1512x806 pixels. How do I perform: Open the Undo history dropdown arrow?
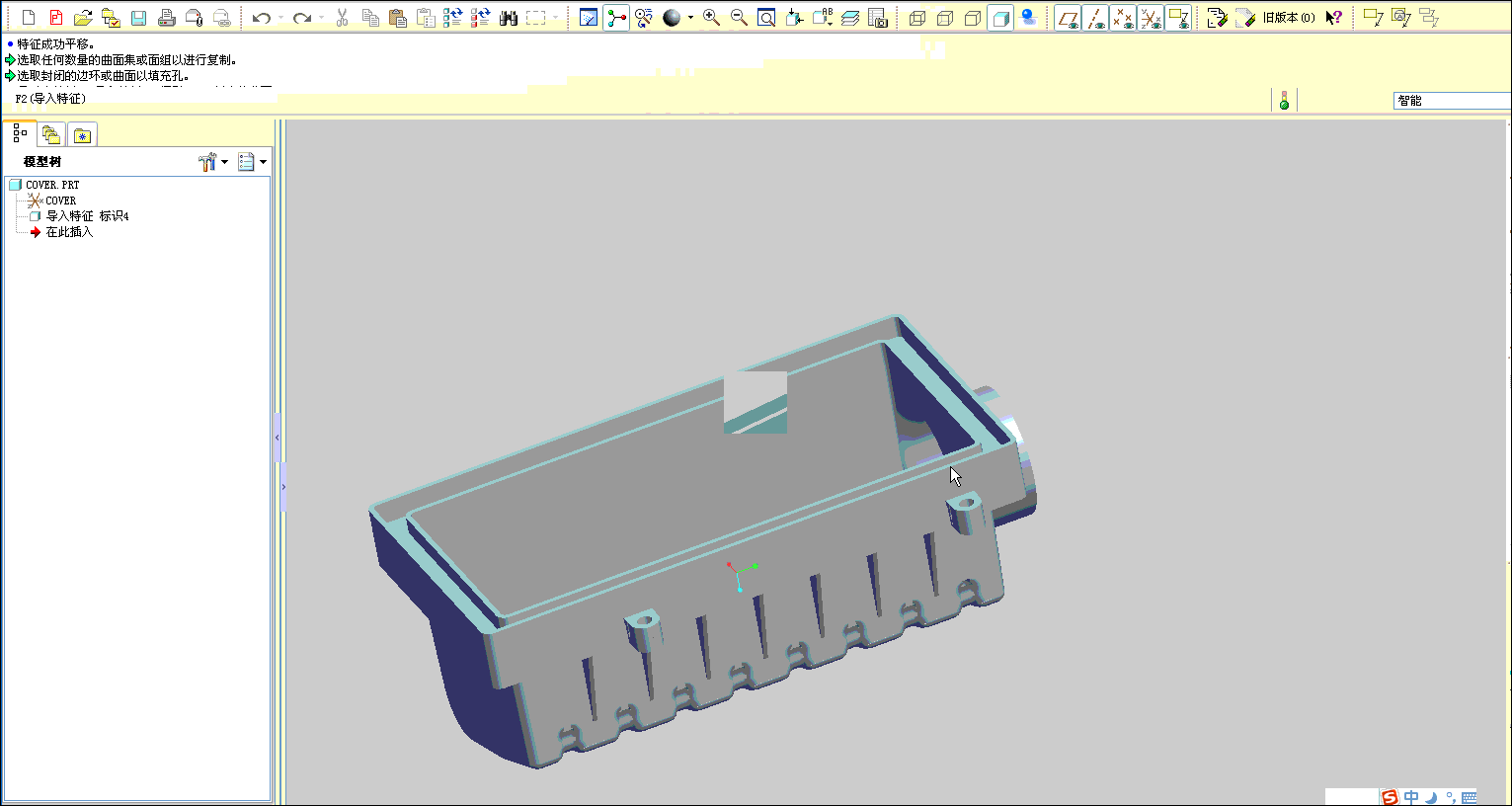click(x=280, y=18)
